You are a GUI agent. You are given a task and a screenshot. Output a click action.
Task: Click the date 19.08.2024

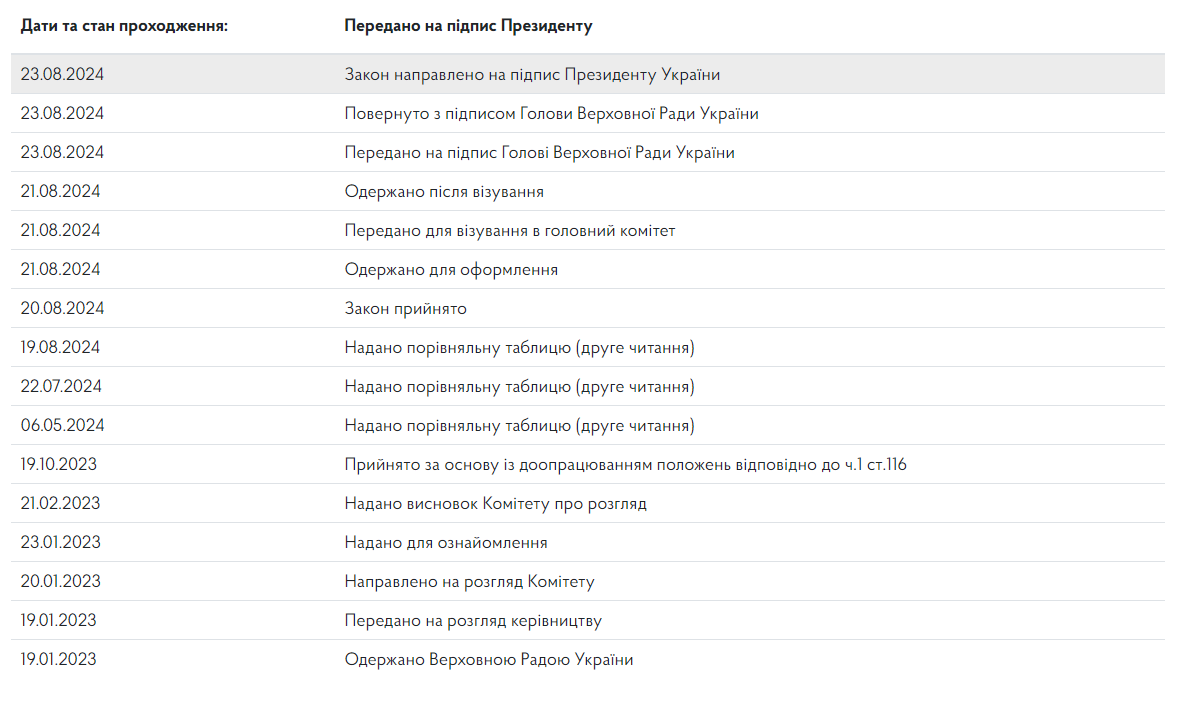[x=60, y=348]
